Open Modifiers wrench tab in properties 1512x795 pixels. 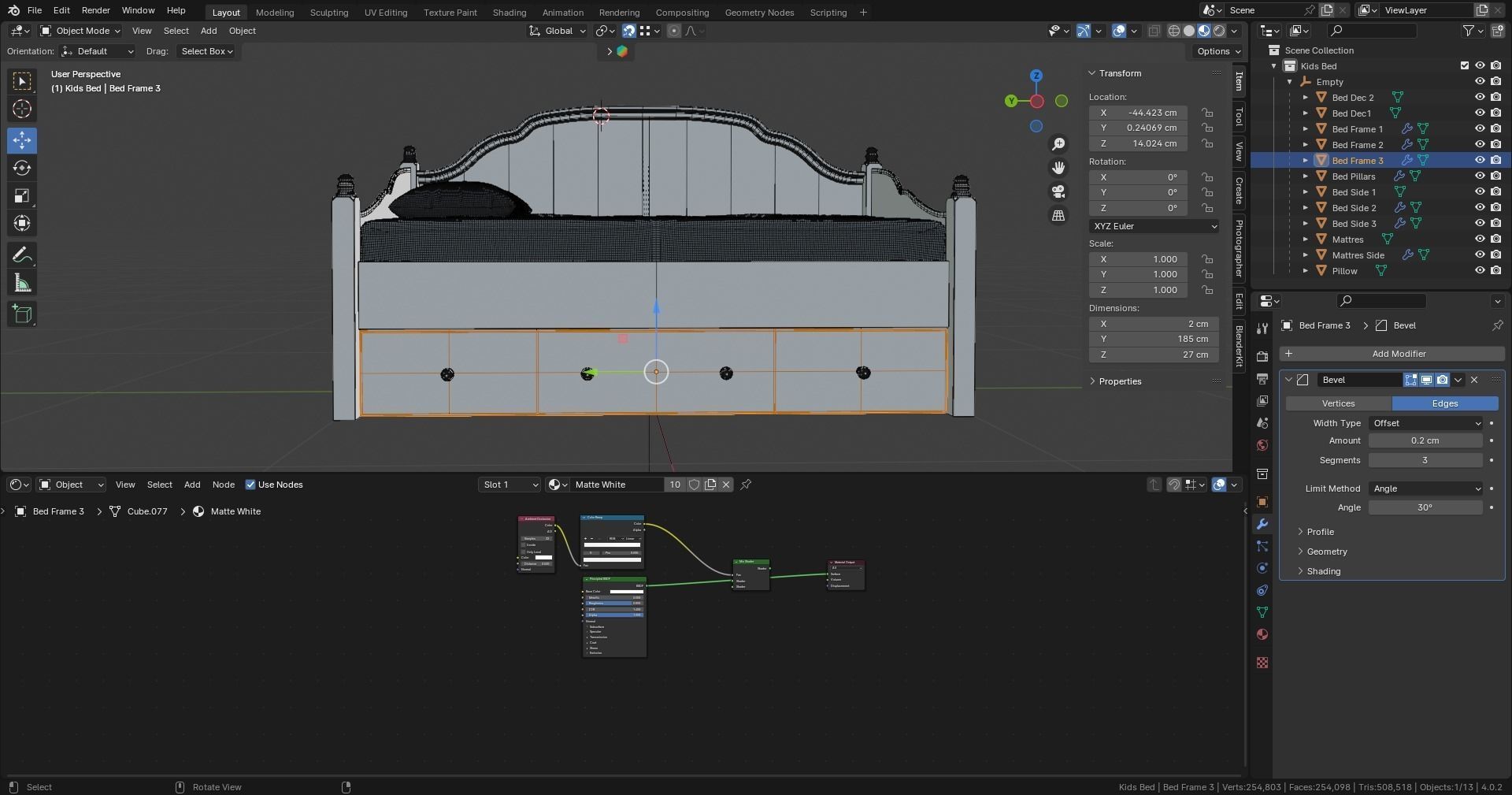(x=1262, y=524)
